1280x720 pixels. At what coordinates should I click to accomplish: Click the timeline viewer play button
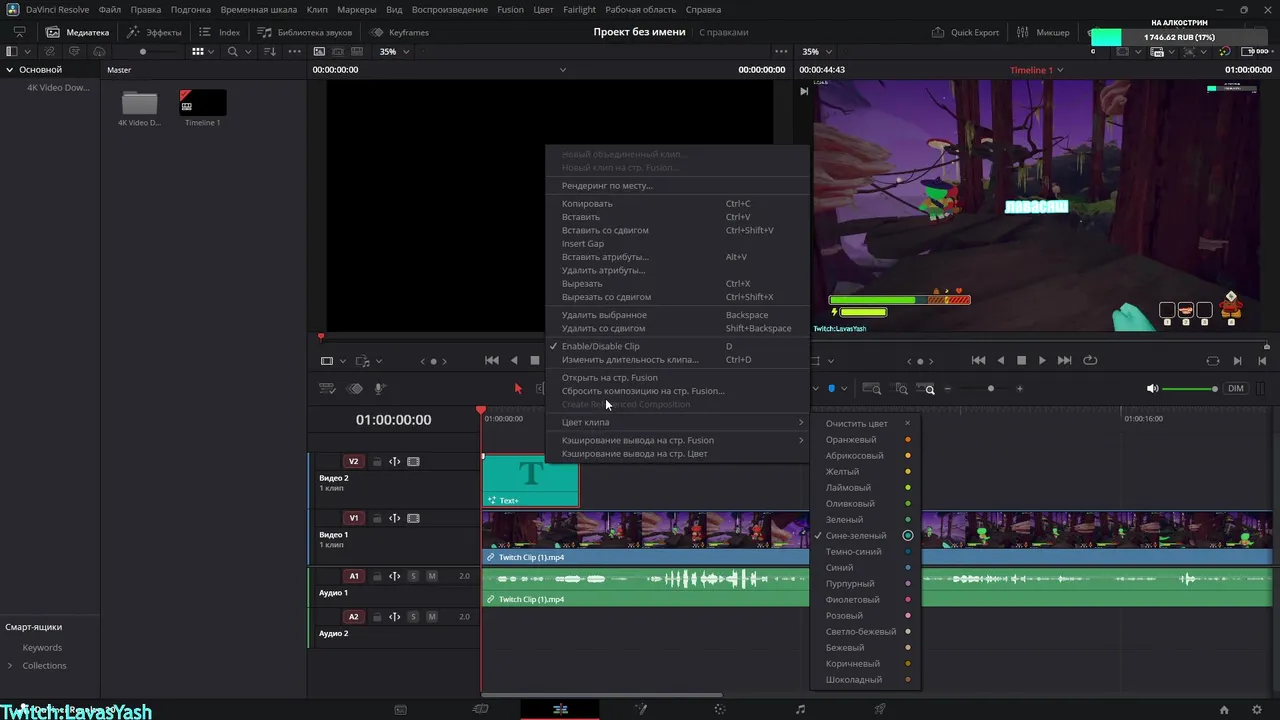click(x=1042, y=360)
